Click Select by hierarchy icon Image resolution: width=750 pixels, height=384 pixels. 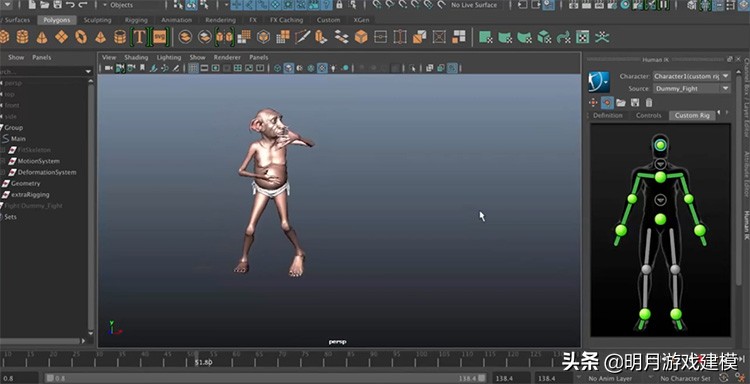click(x=178, y=5)
